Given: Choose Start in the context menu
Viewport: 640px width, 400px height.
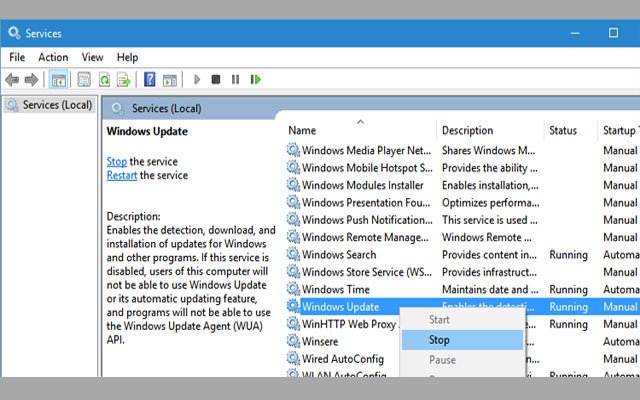Looking at the screenshot, I should click(x=462, y=320).
